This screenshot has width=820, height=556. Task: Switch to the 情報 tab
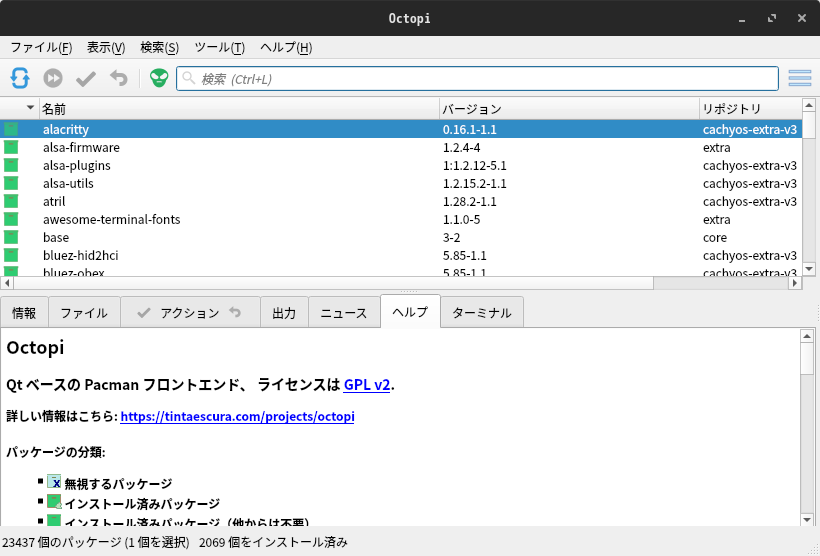click(x=24, y=313)
